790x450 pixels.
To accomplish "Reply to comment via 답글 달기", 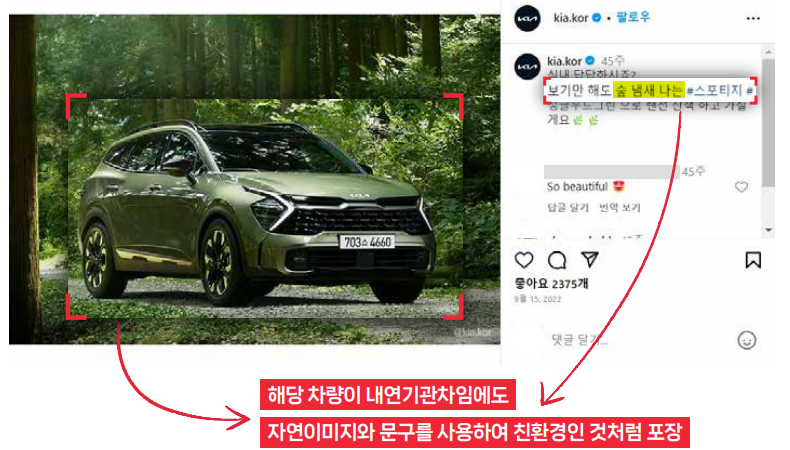I will click(x=568, y=208).
